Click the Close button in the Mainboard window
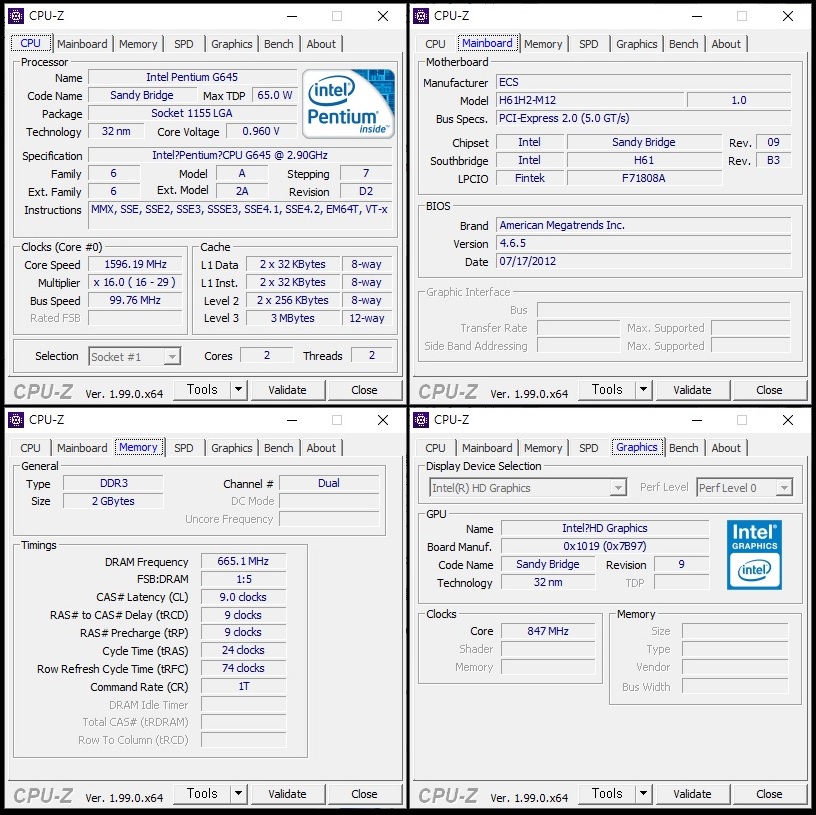Screen dimensions: 816x815 [769, 390]
